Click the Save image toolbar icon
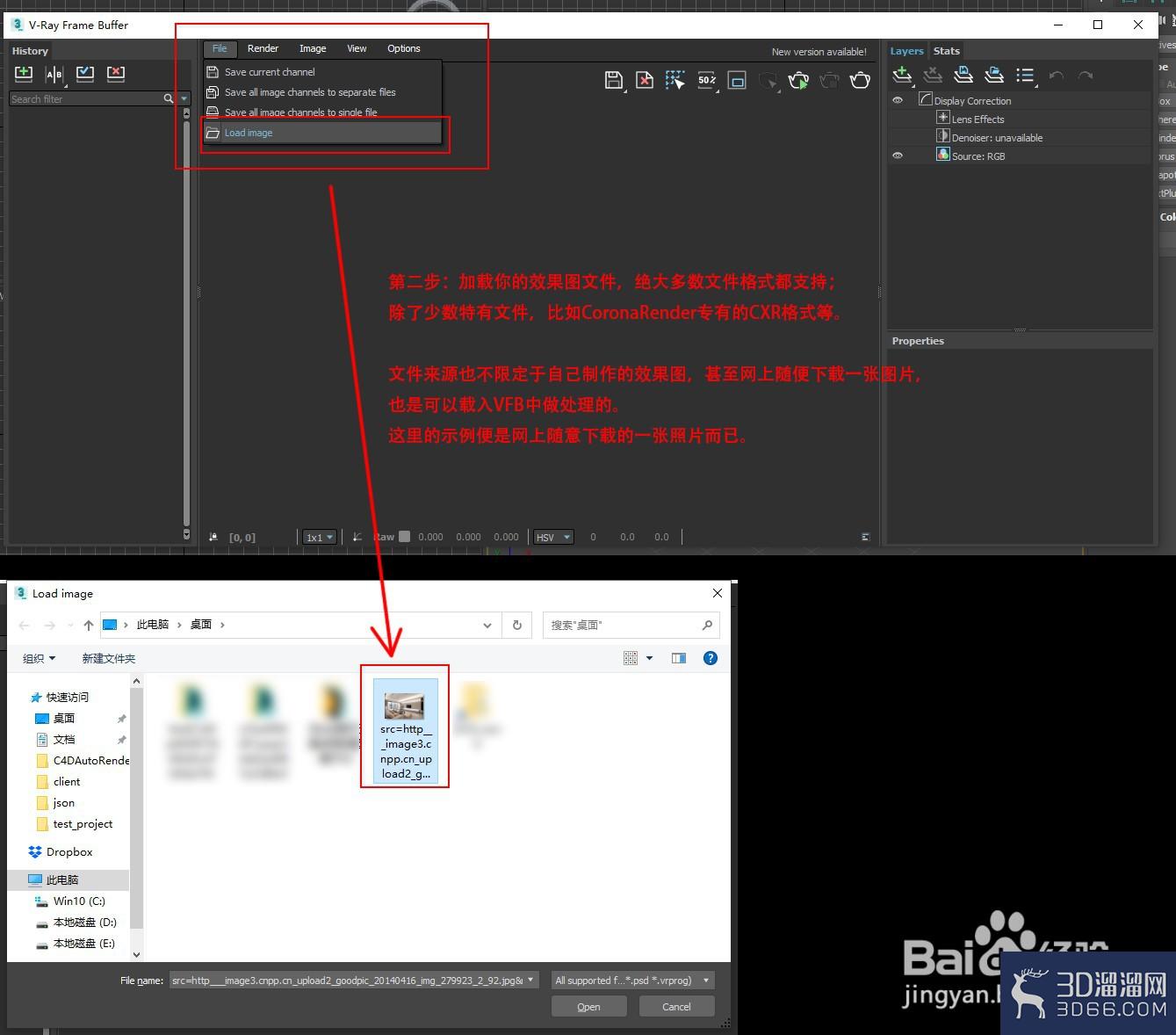This screenshot has height=1035, width=1176. coord(614,81)
